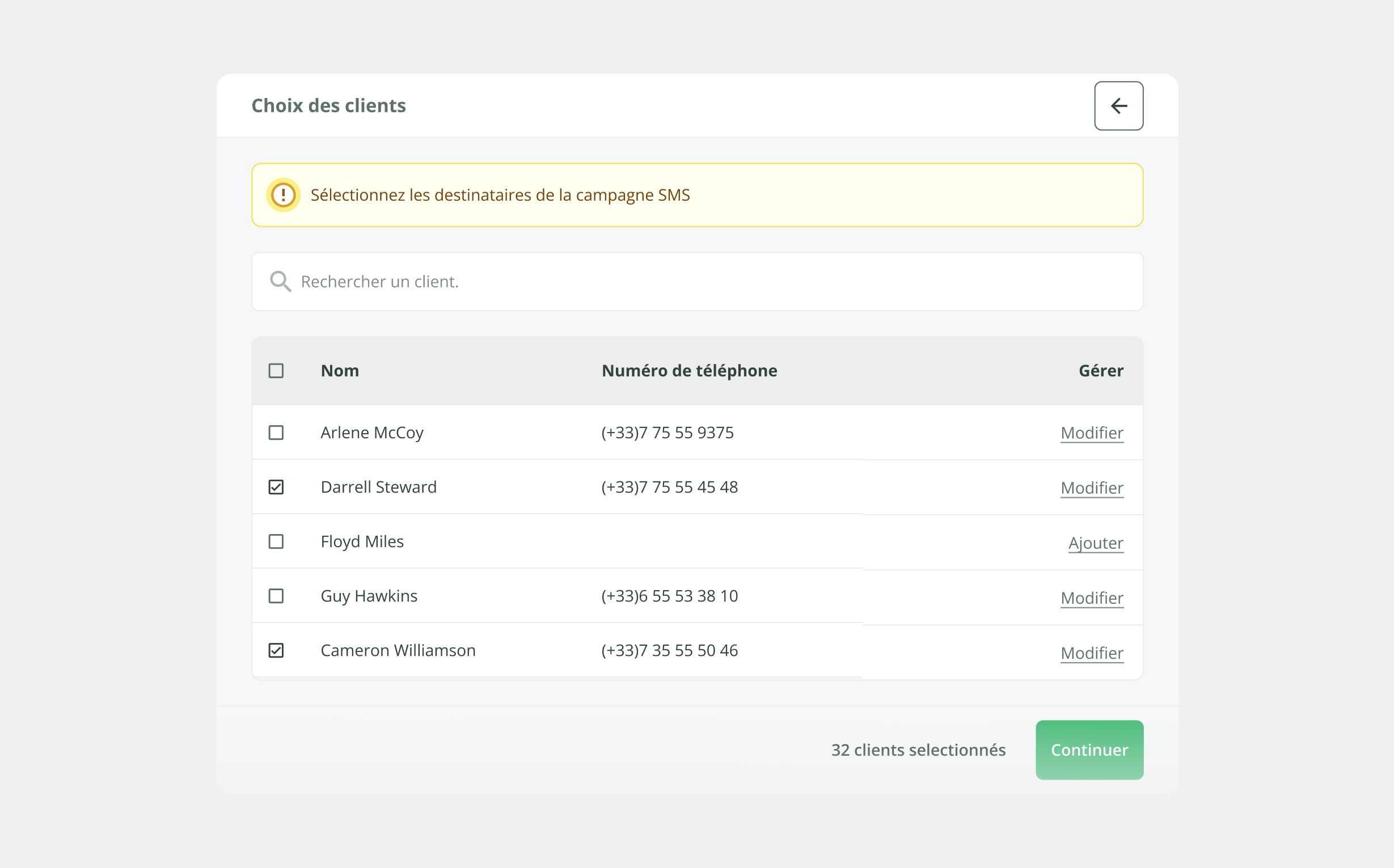Screen dimensions: 1394x868
Task: Edit Guy Hawkins via Modifier link
Action: [1091, 598]
